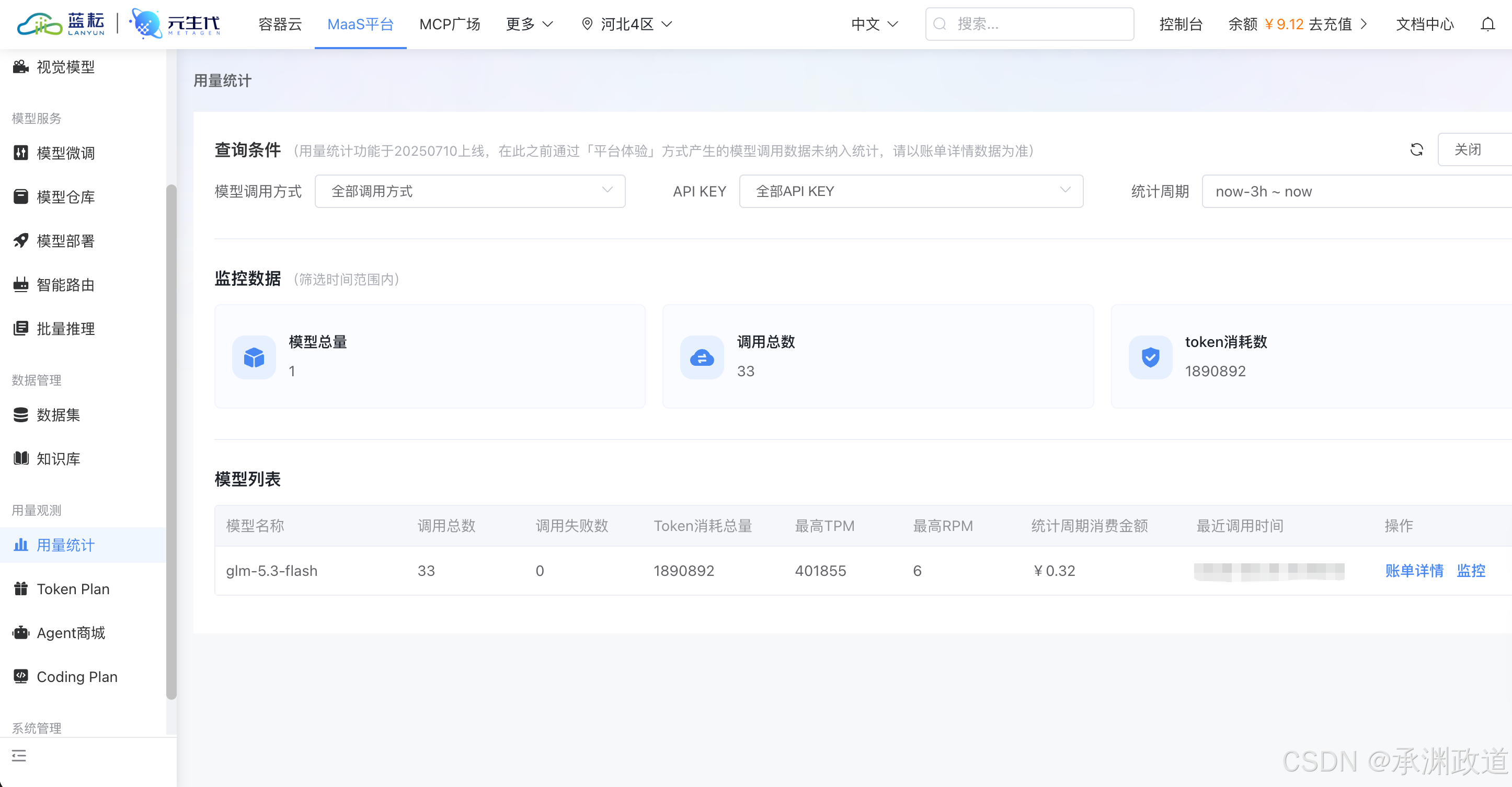The width and height of the screenshot is (1512, 787).
Task: Open 监控 for glm-5.3-flash
Action: click(x=1471, y=571)
